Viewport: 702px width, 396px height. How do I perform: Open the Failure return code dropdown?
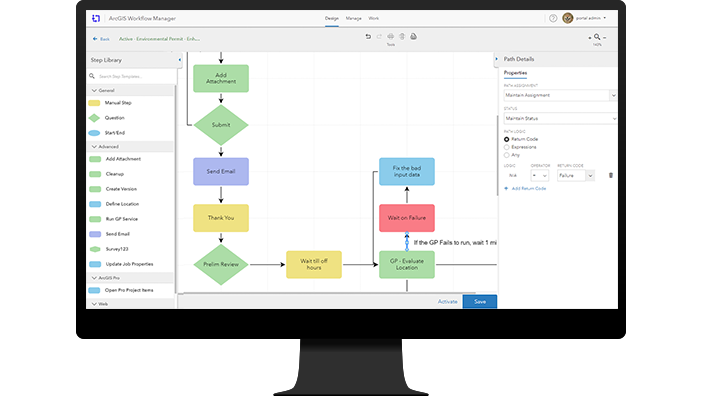click(576, 175)
